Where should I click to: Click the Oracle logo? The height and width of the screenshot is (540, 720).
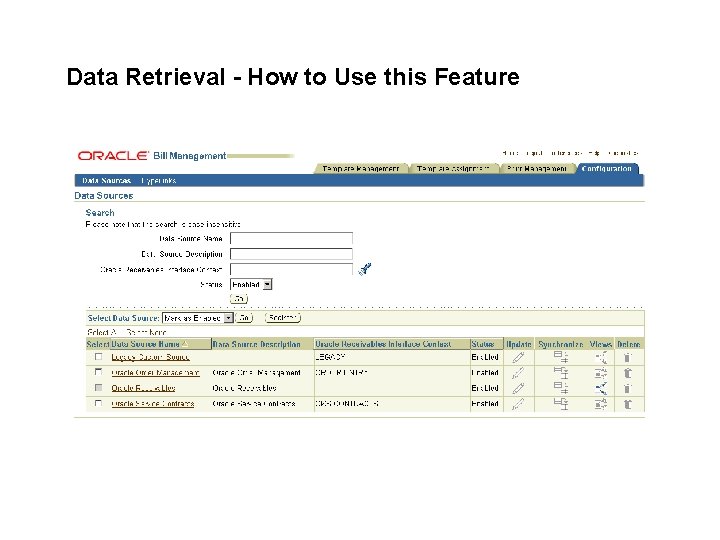point(113,156)
